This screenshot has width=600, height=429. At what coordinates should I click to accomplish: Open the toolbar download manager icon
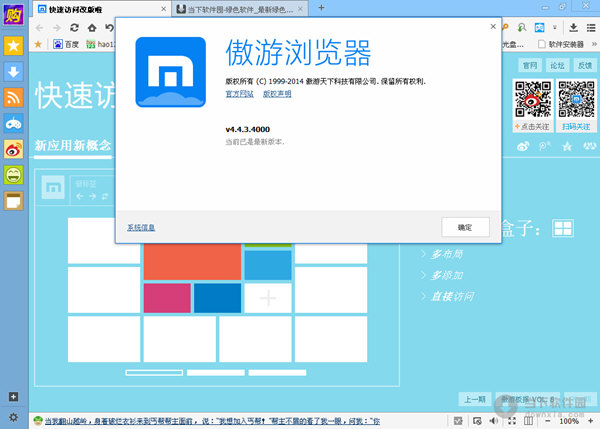[x=573, y=27]
